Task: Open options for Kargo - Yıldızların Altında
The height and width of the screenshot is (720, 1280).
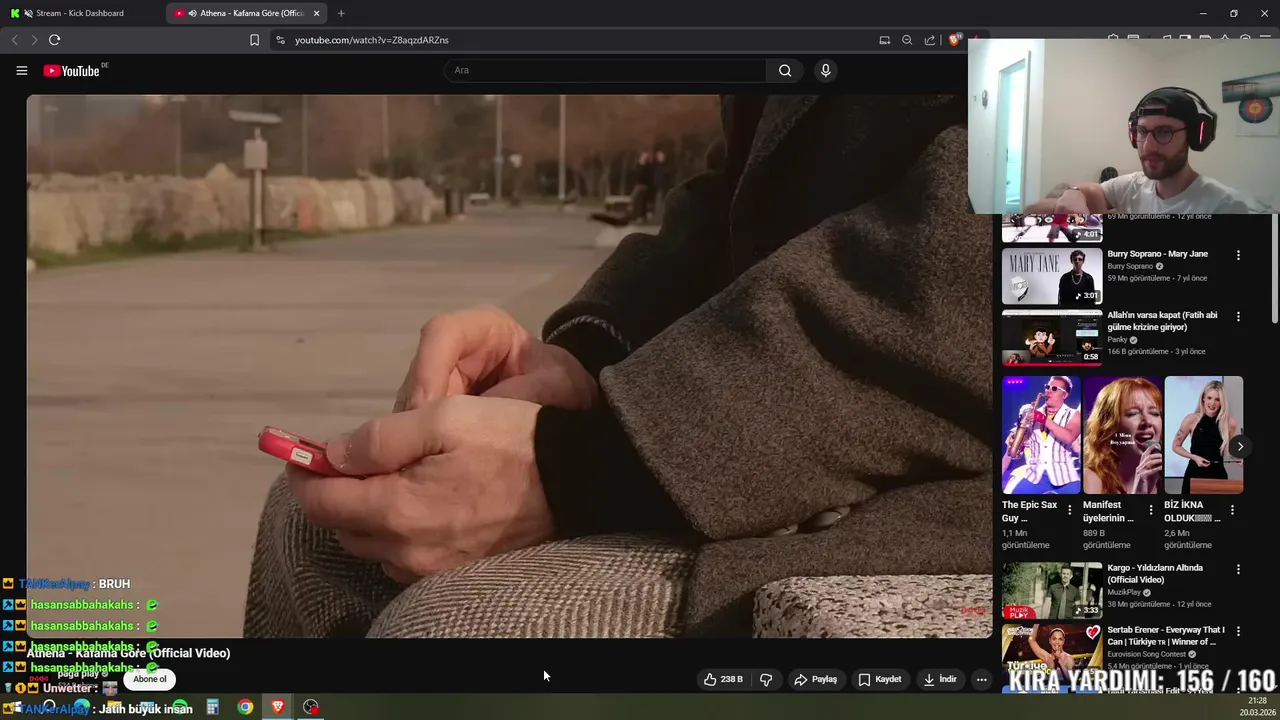Action: (1238, 569)
